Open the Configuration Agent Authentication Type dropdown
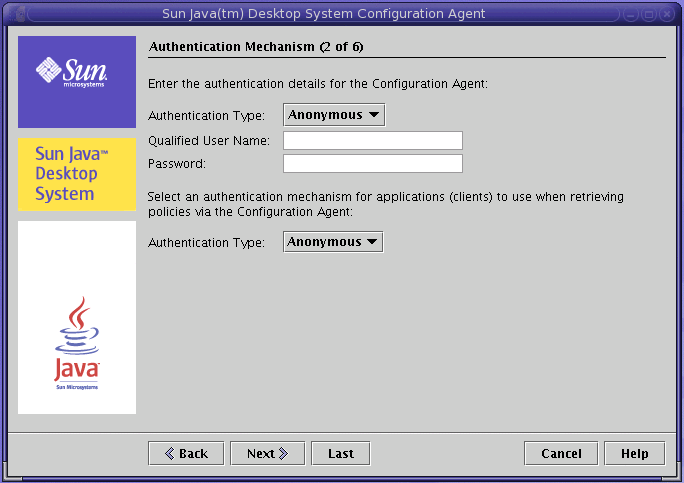 coord(334,115)
